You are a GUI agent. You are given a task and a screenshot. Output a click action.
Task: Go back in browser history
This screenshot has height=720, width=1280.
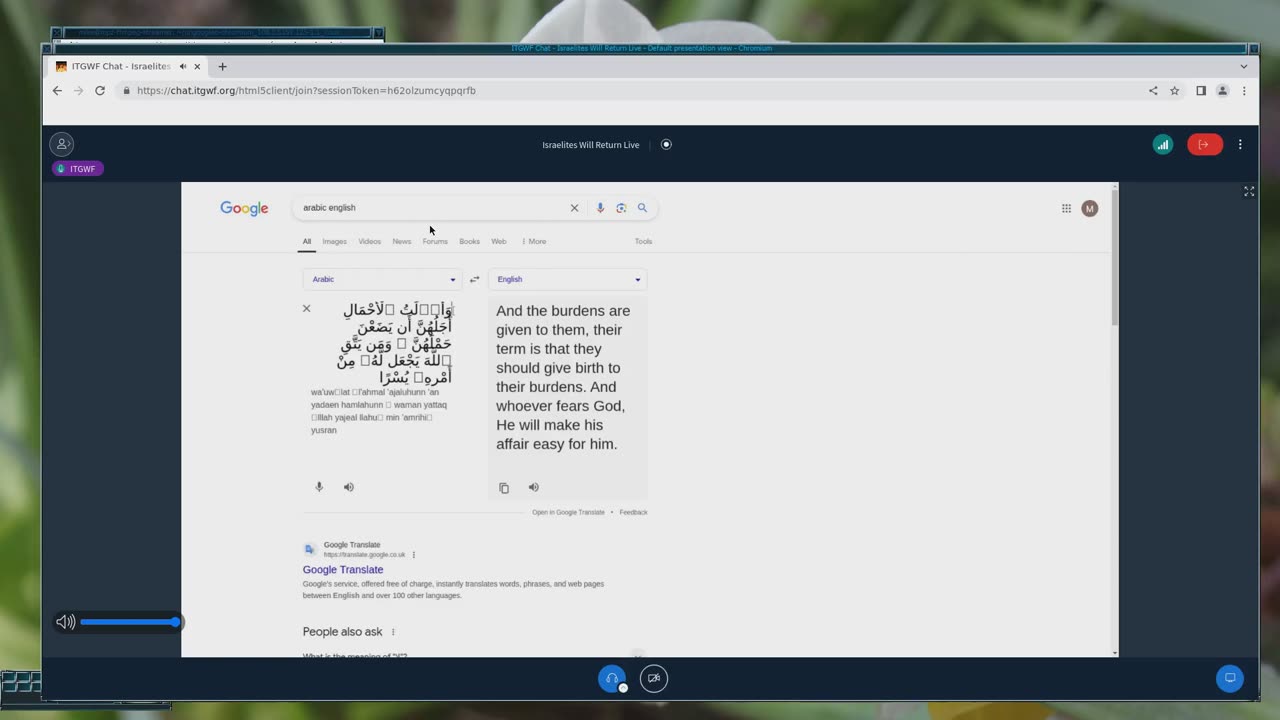click(x=57, y=90)
